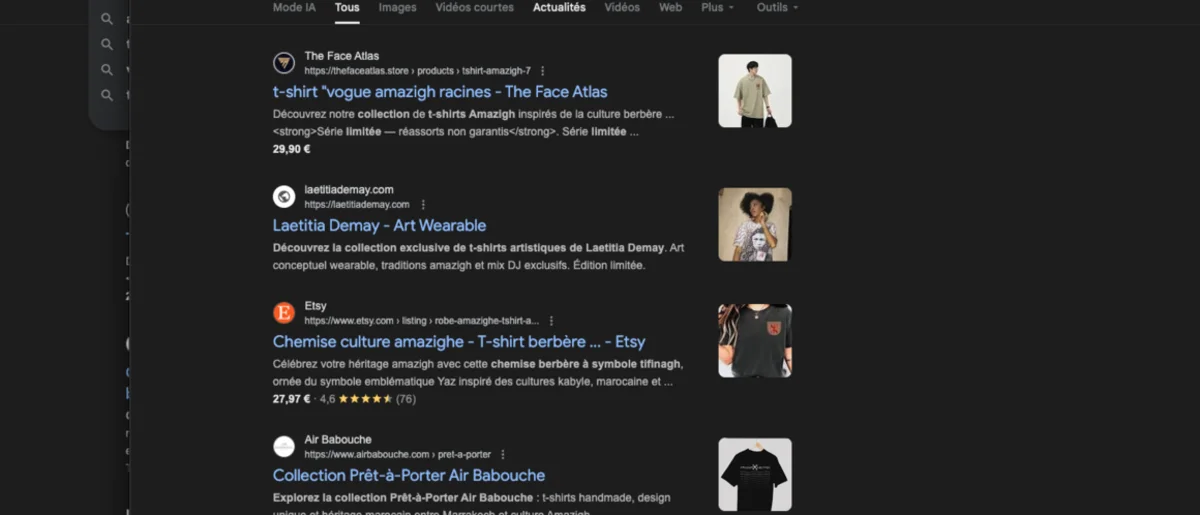1200x515 pixels.
Task: Click Air Babouche black t-shirt thumbnail
Action: pyautogui.click(x=755, y=475)
